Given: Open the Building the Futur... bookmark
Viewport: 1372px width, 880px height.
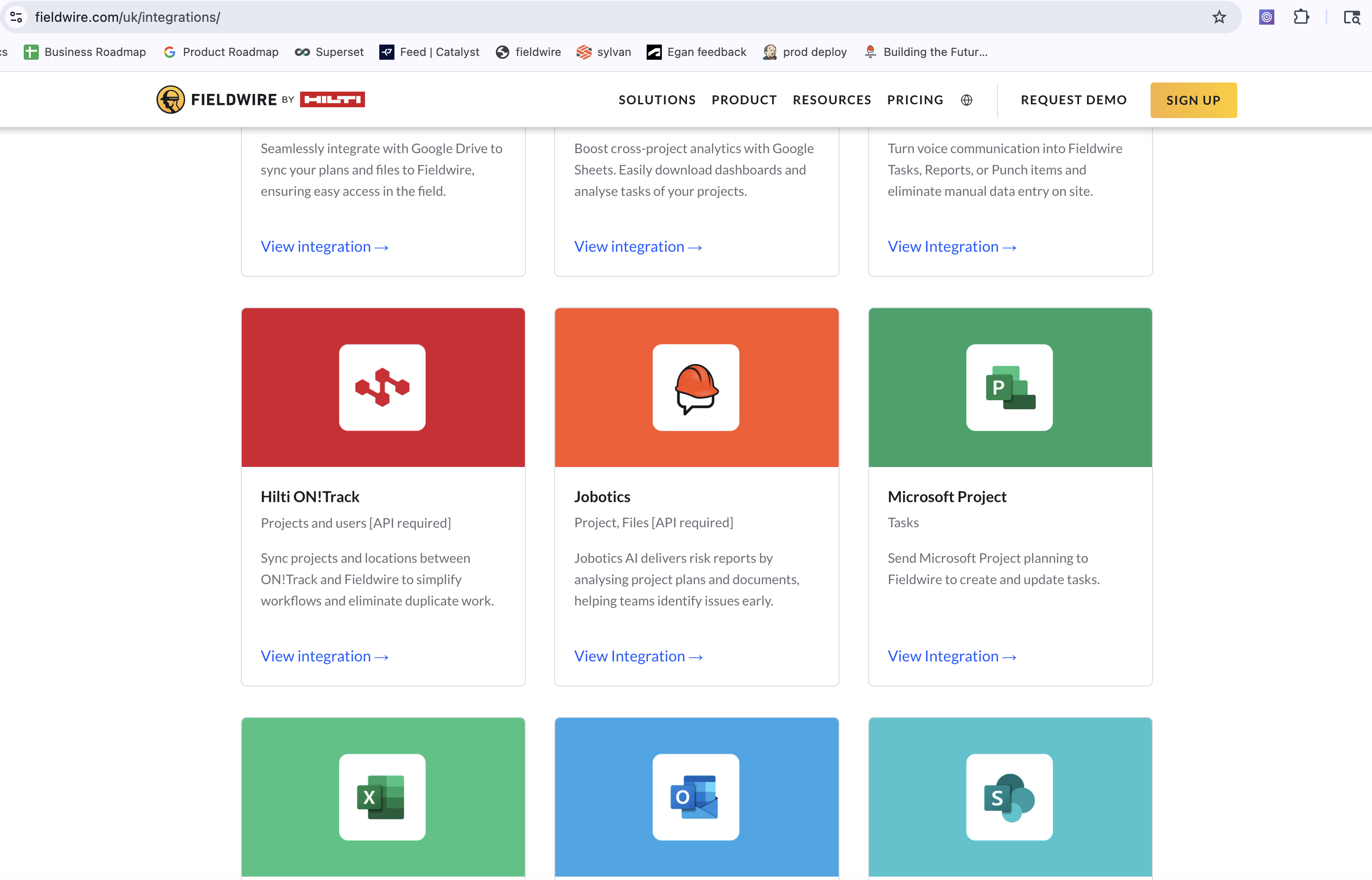Looking at the screenshot, I should tap(926, 52).
